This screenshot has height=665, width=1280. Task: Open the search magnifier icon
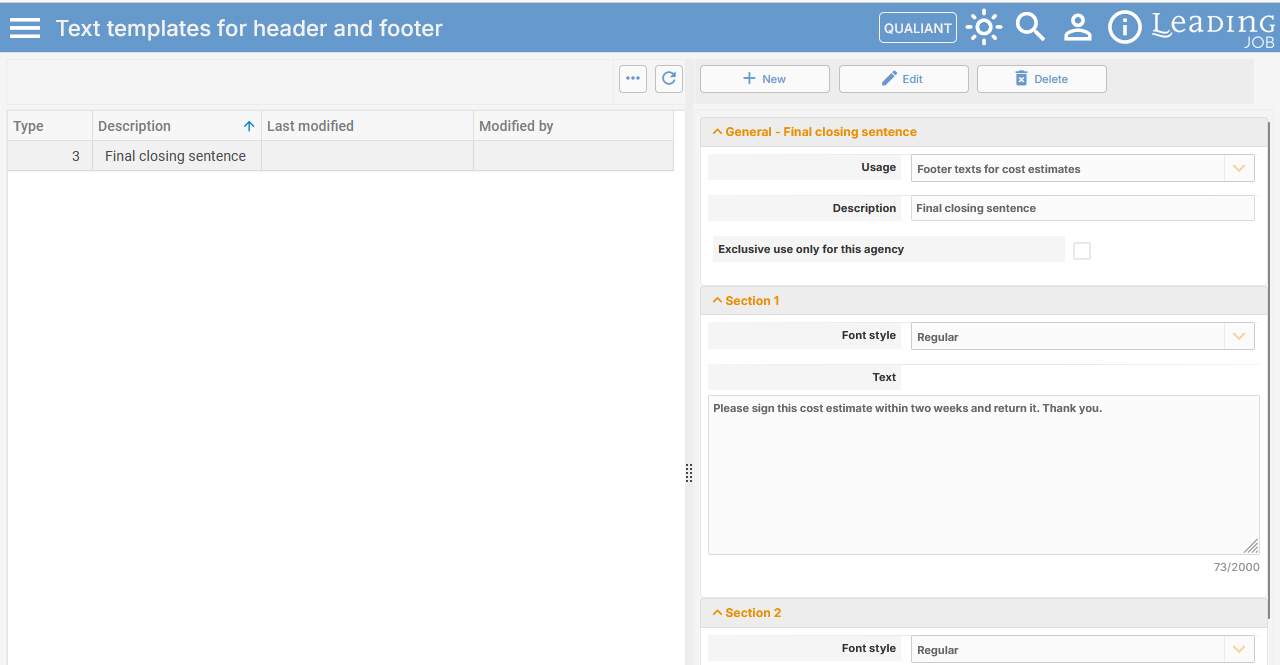tap(1030, 28)
